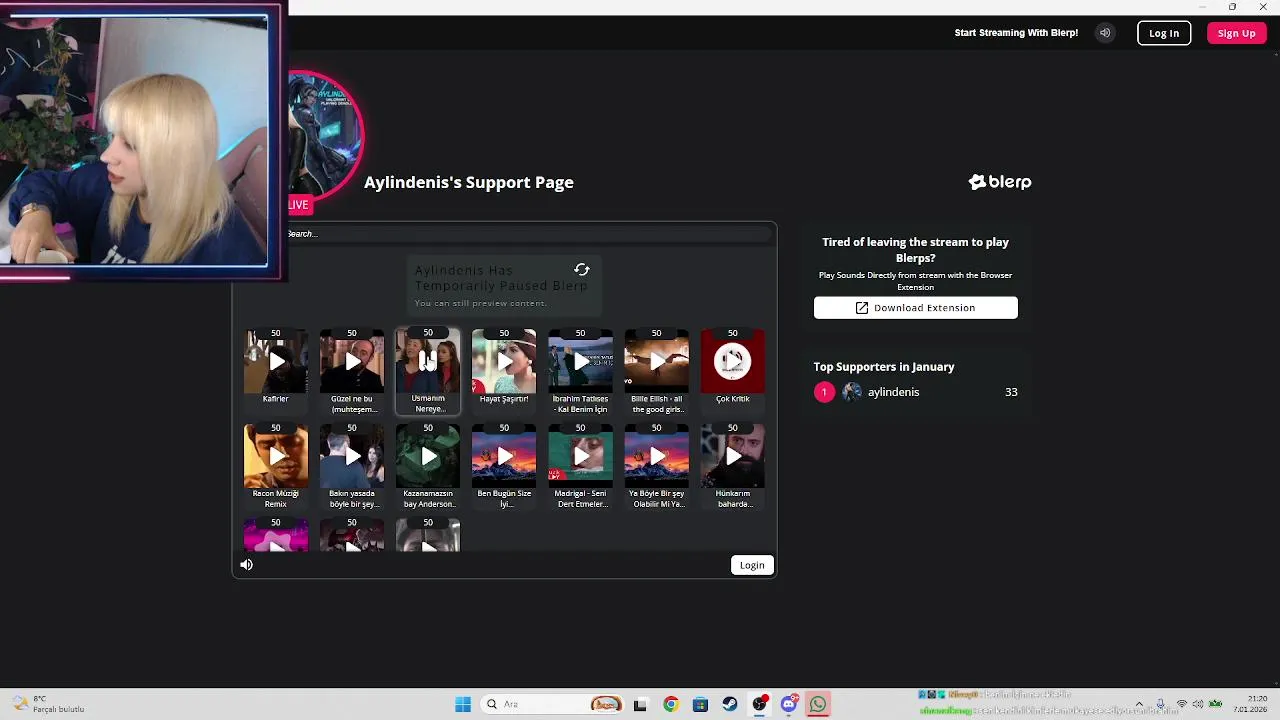The height and width of the screenshot is (720, 1280).
Task: Play Kazanamazsın bay Anderson clip
Action: coord(428,456)
